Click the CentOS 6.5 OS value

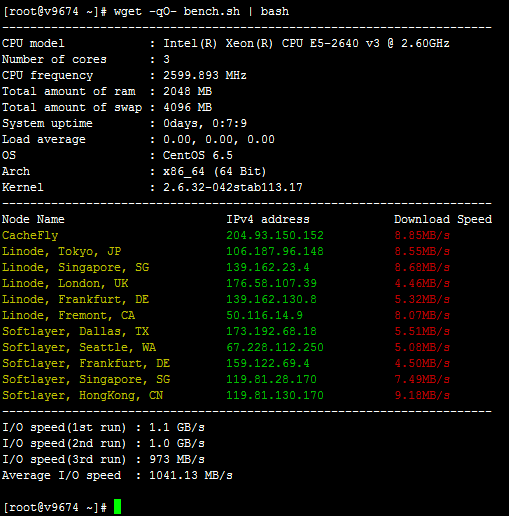198,155
